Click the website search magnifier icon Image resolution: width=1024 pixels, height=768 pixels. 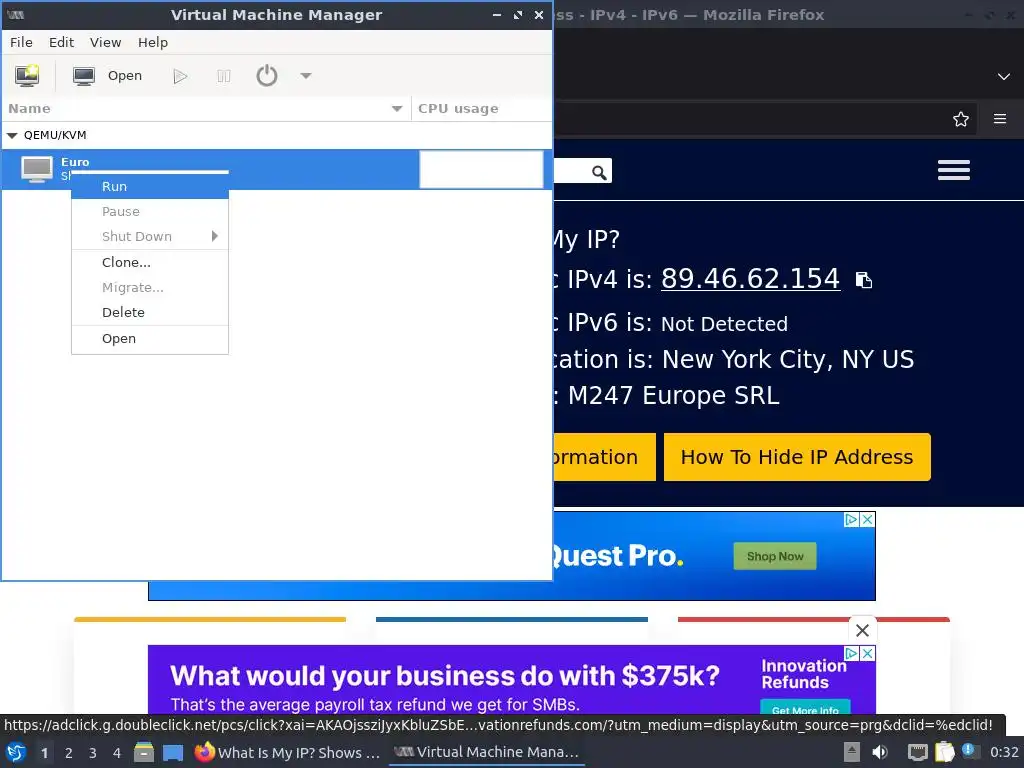tap(599, 172)
